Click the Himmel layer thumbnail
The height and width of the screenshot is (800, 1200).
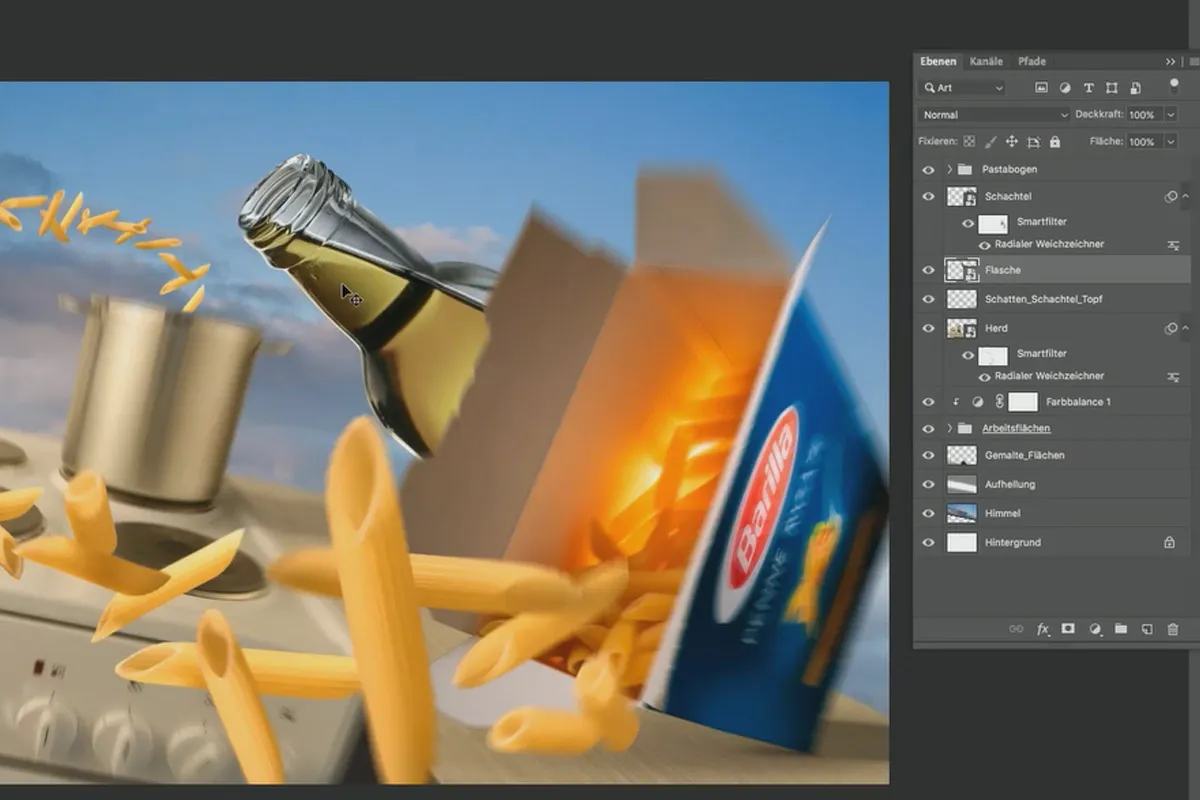pos(961,513)
